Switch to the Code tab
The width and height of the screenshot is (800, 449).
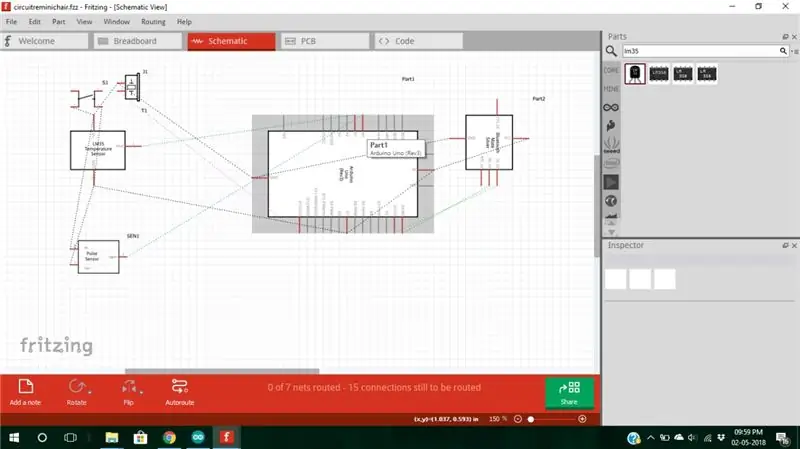pos(419,41)
